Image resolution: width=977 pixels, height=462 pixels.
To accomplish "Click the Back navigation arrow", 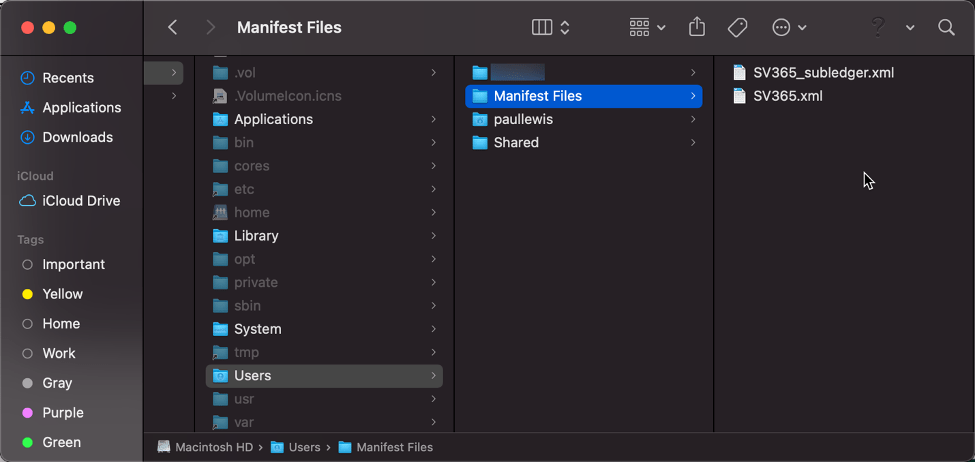I will coord(173,28).
